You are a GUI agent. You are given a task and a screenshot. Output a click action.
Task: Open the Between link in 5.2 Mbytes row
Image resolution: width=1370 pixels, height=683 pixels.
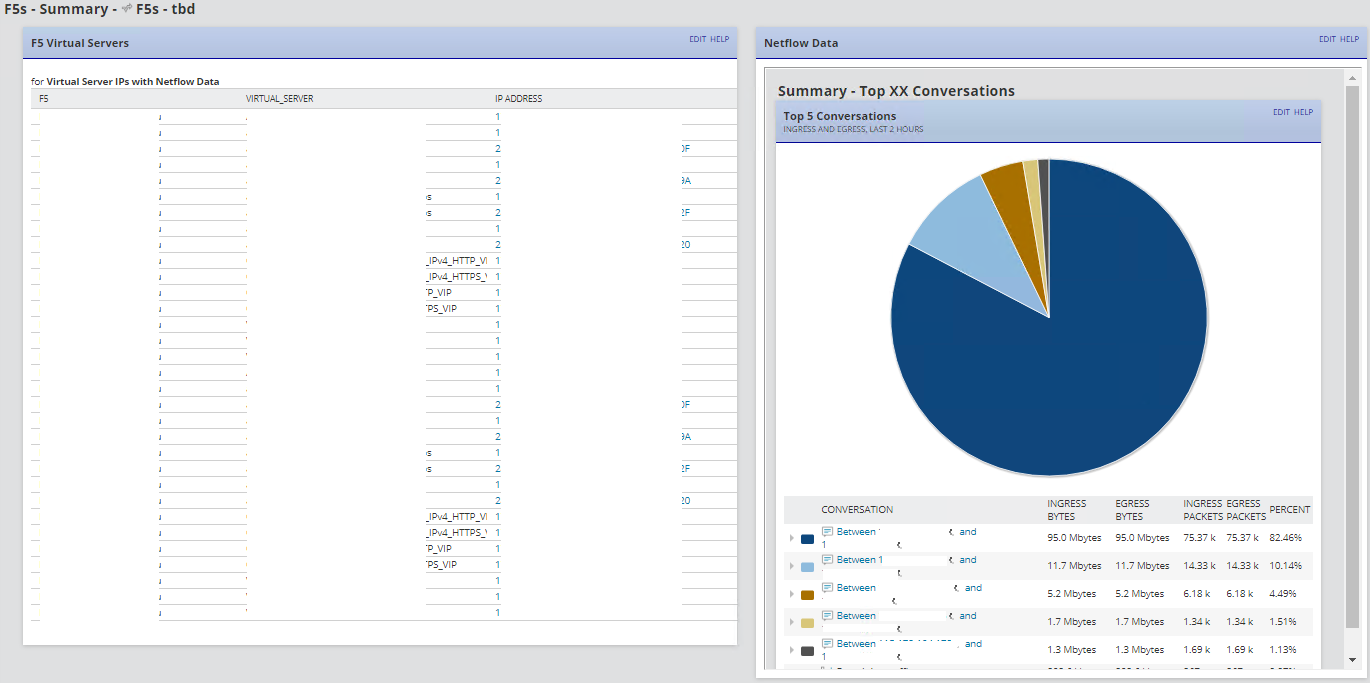tap(856, 588)
